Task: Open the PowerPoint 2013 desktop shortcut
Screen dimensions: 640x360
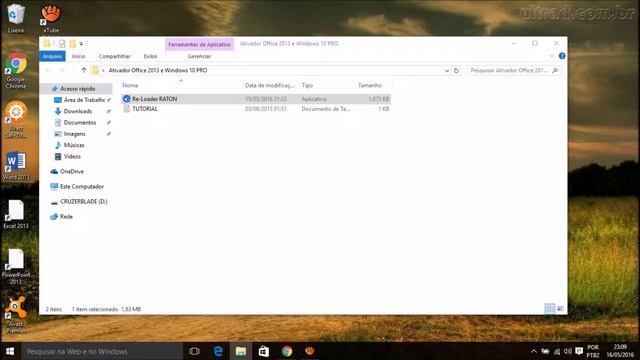Action: 16,266
